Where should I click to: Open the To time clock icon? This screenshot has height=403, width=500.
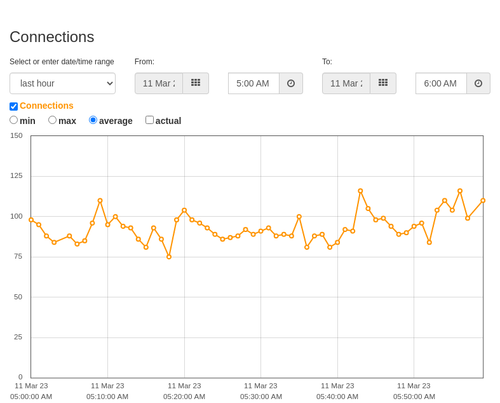478,83
